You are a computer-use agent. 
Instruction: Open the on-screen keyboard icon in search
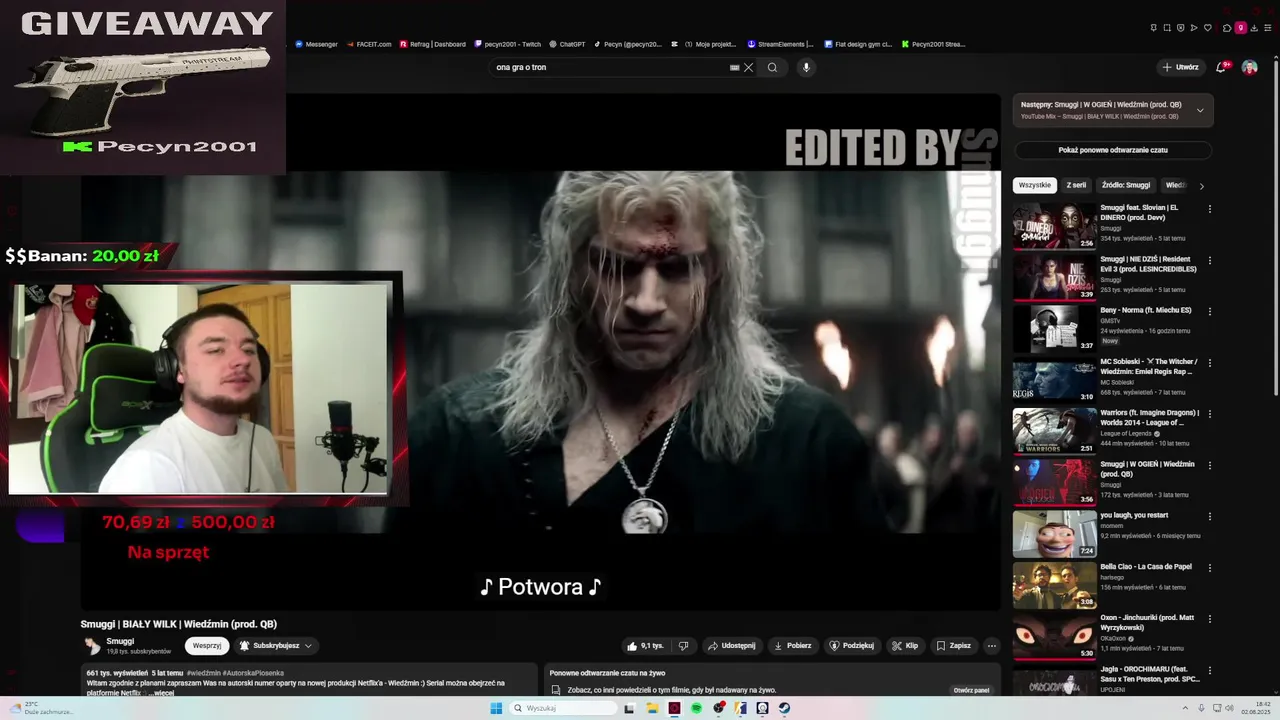tap(734, 67)
